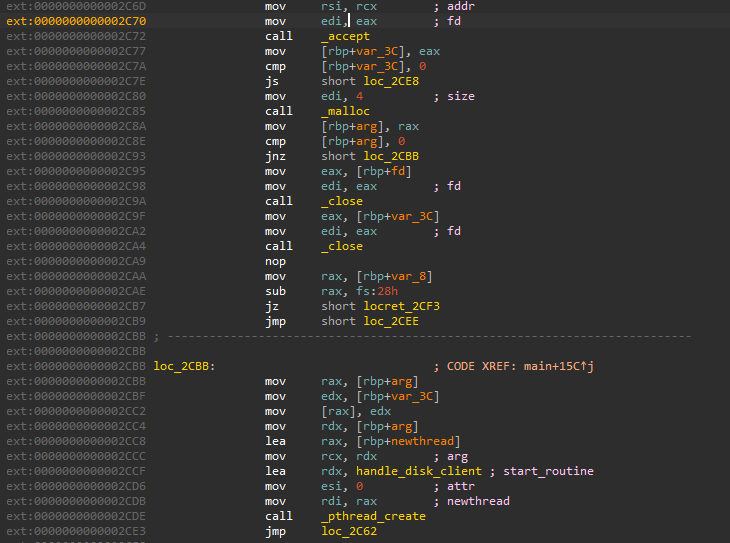Select arg in mov [rbp+arg], rax
This screenshot has width=730, height=543.
pos(366,127)
